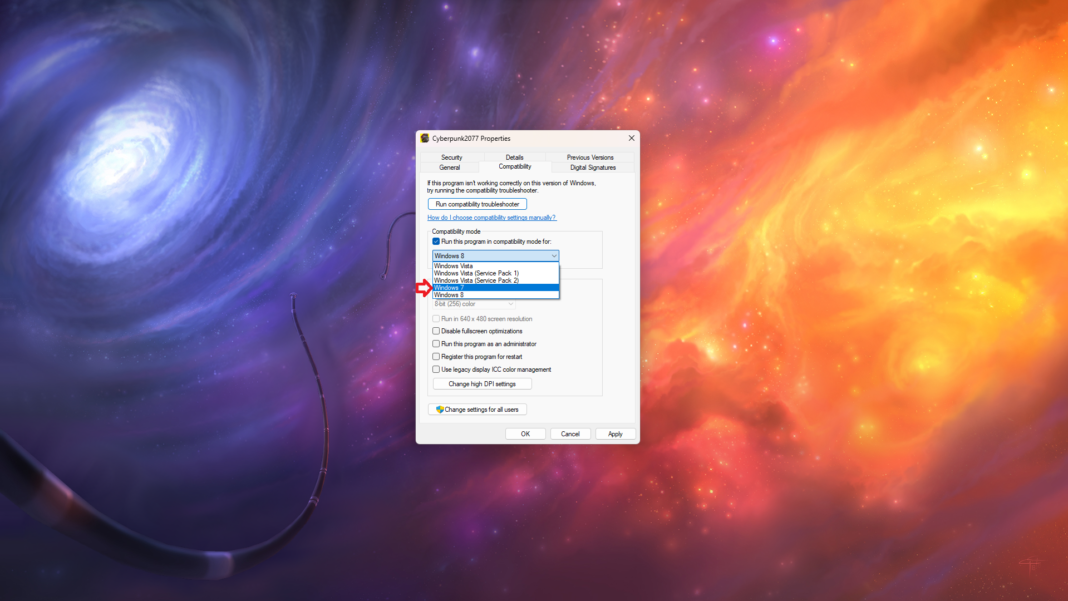1068x601 pixels.
Task: Click 'Change high DPI settings' button
Action: coord(482,384)
